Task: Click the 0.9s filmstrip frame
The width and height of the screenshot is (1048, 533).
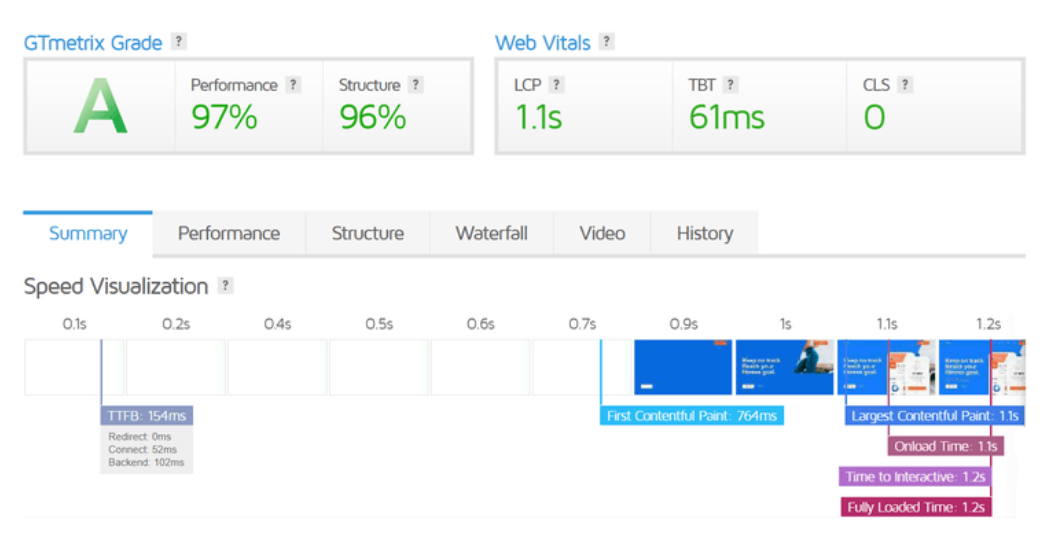Action: pos(683,367)
